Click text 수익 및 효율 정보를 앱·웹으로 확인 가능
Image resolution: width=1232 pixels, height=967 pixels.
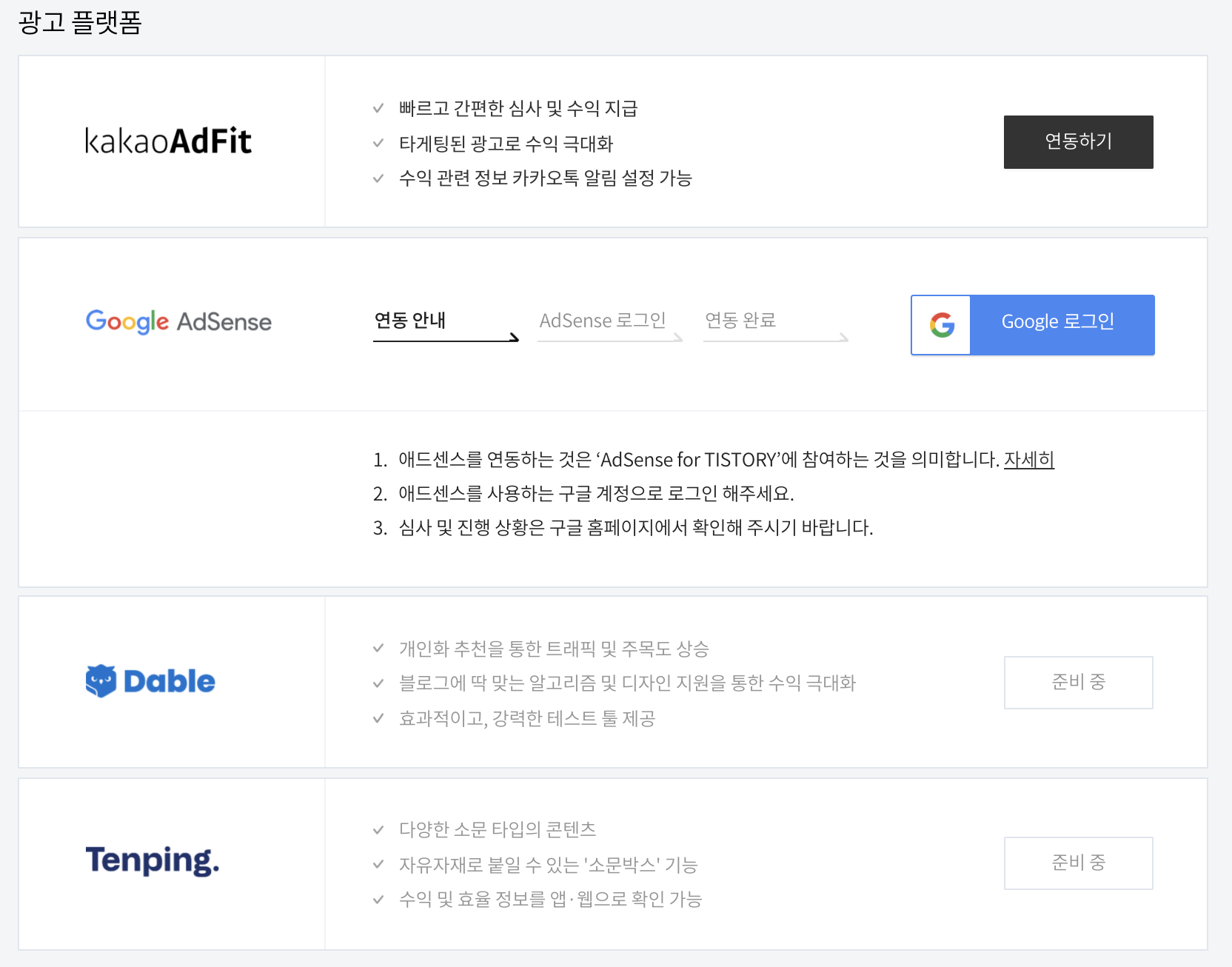point(550,899)
